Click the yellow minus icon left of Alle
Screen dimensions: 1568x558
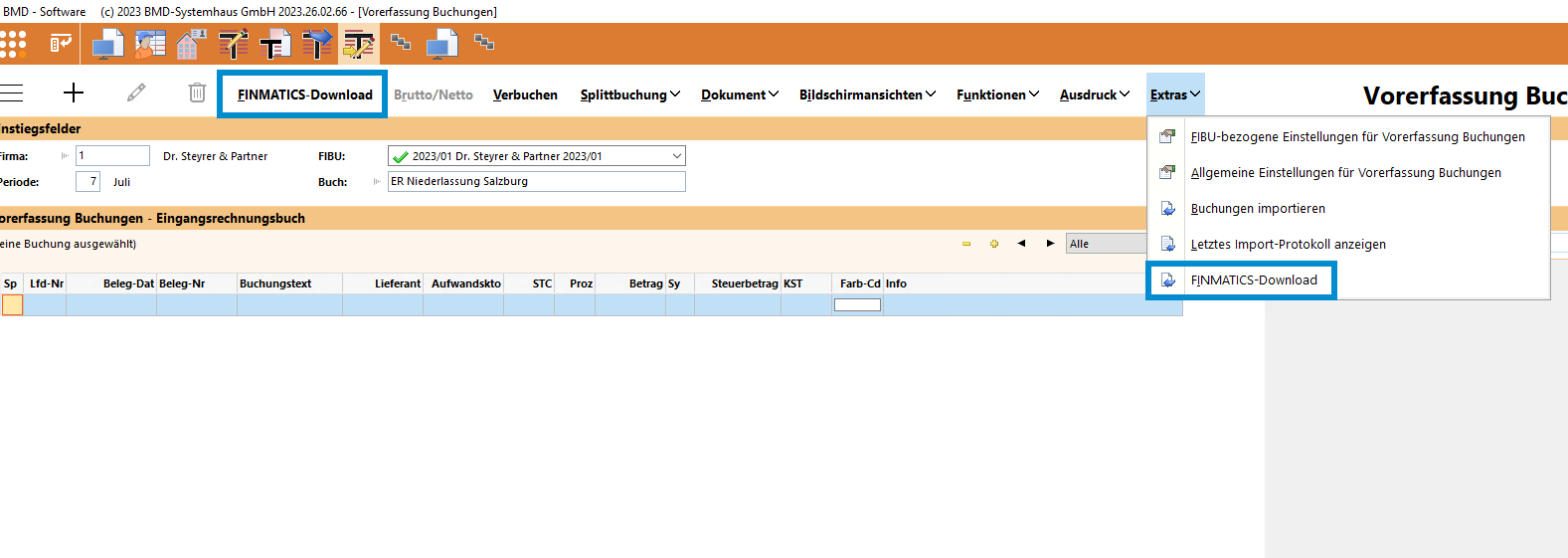[x=966, y=244]
